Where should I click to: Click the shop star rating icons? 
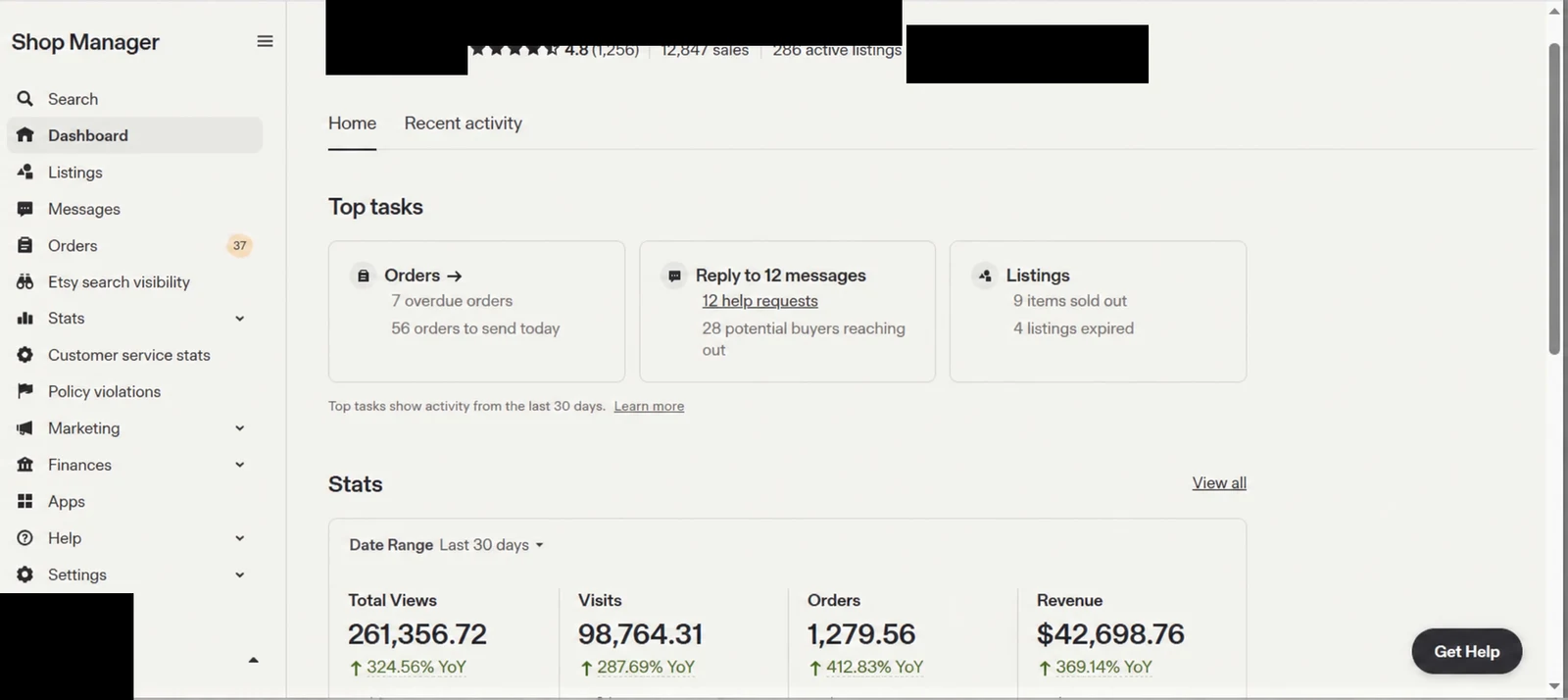[x=514, y=50]
